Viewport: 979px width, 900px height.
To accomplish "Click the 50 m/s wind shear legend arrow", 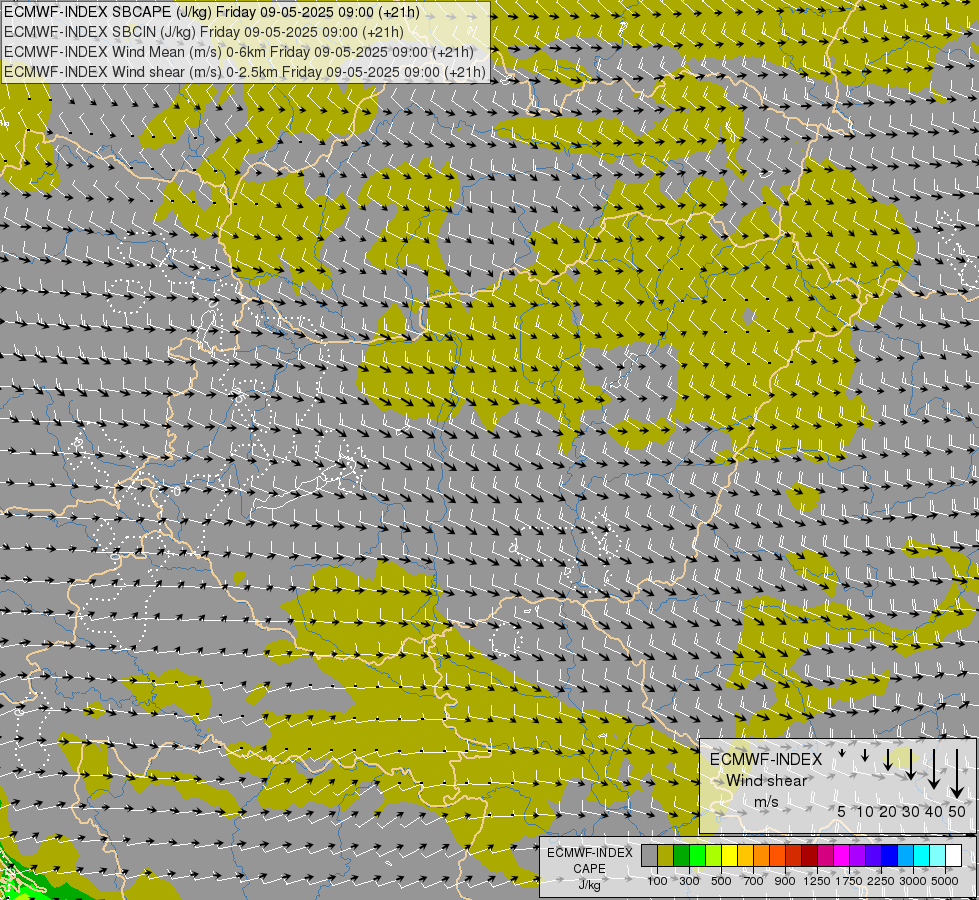I will 957,774.
